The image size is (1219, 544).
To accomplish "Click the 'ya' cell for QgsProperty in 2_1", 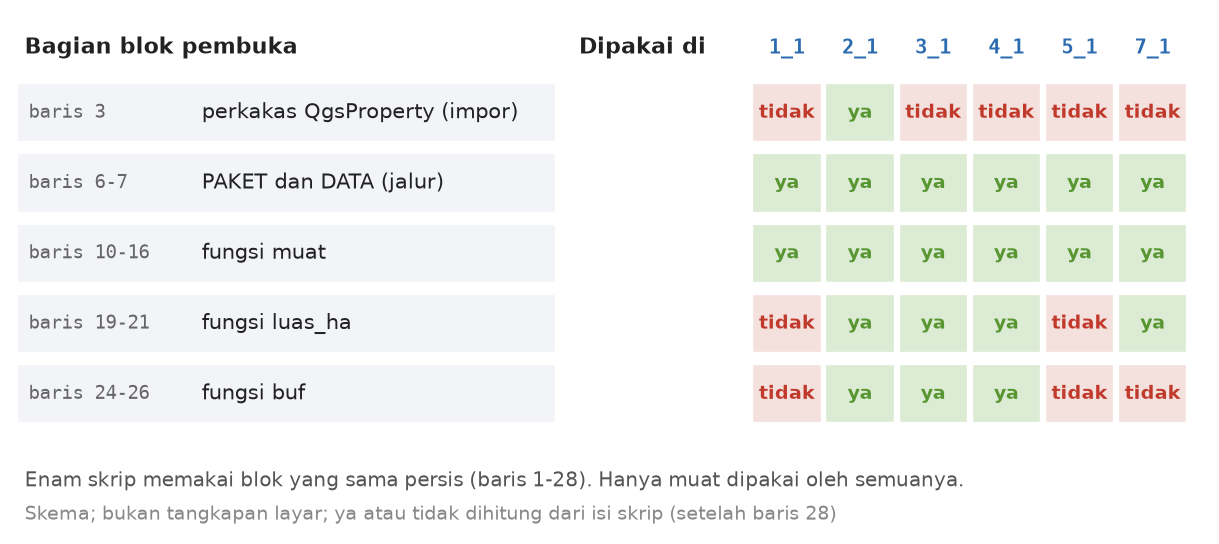I will tap(860, 112).
